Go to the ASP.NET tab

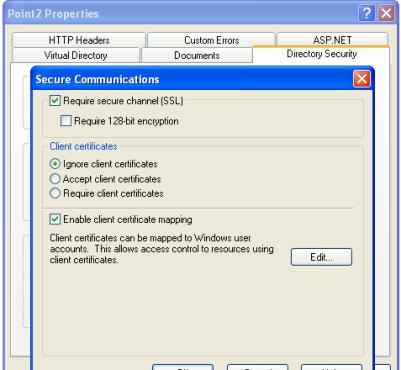[332, 40]
